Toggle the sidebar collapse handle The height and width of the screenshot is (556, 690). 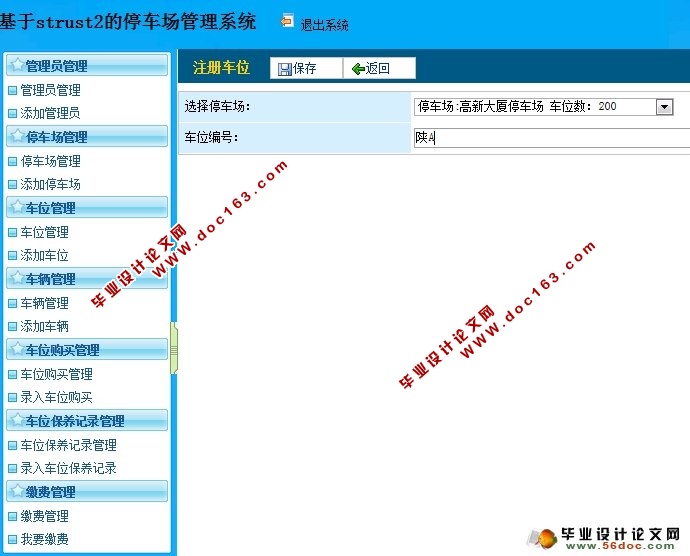click(x=174, y=348)
